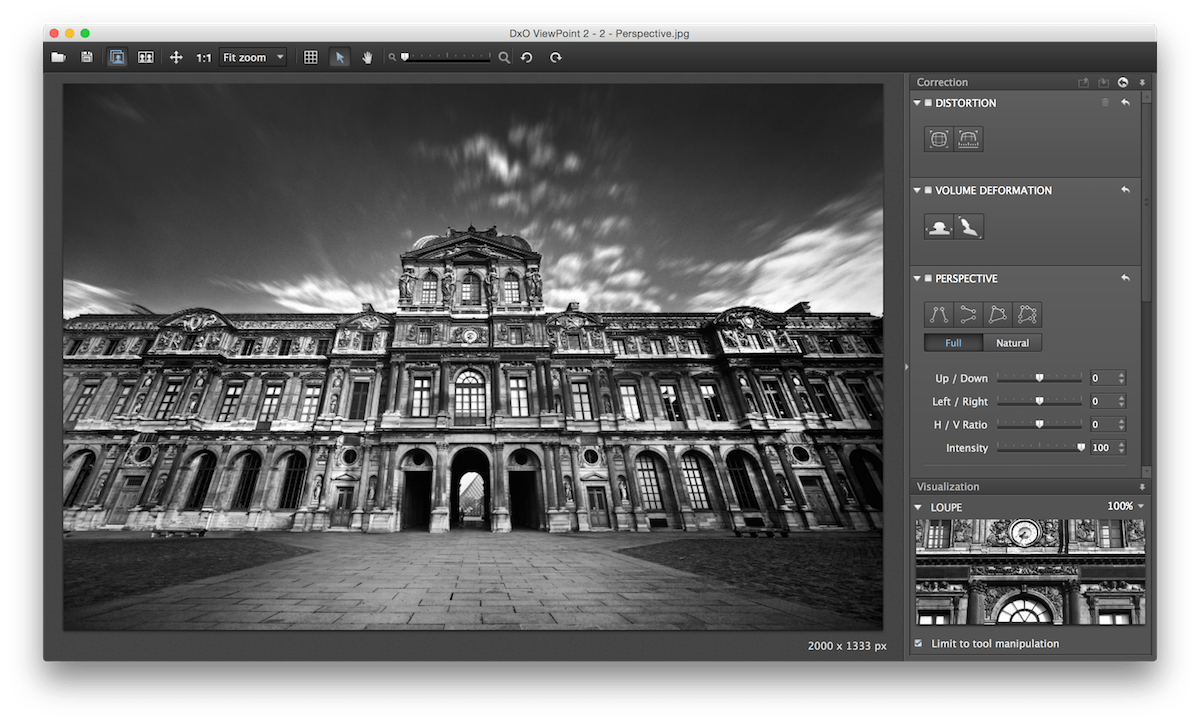
Task: Rotate image counterclockwise
Action: click(527, 58)
